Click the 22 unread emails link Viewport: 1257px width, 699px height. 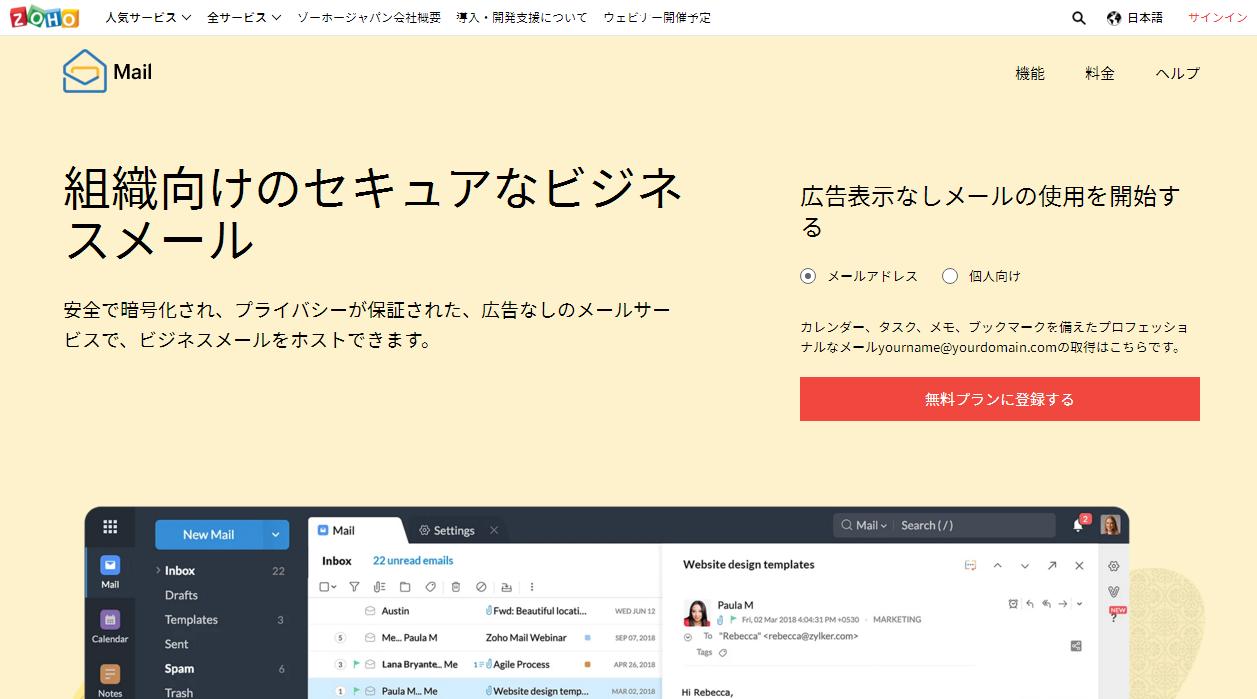pos(413,561)
